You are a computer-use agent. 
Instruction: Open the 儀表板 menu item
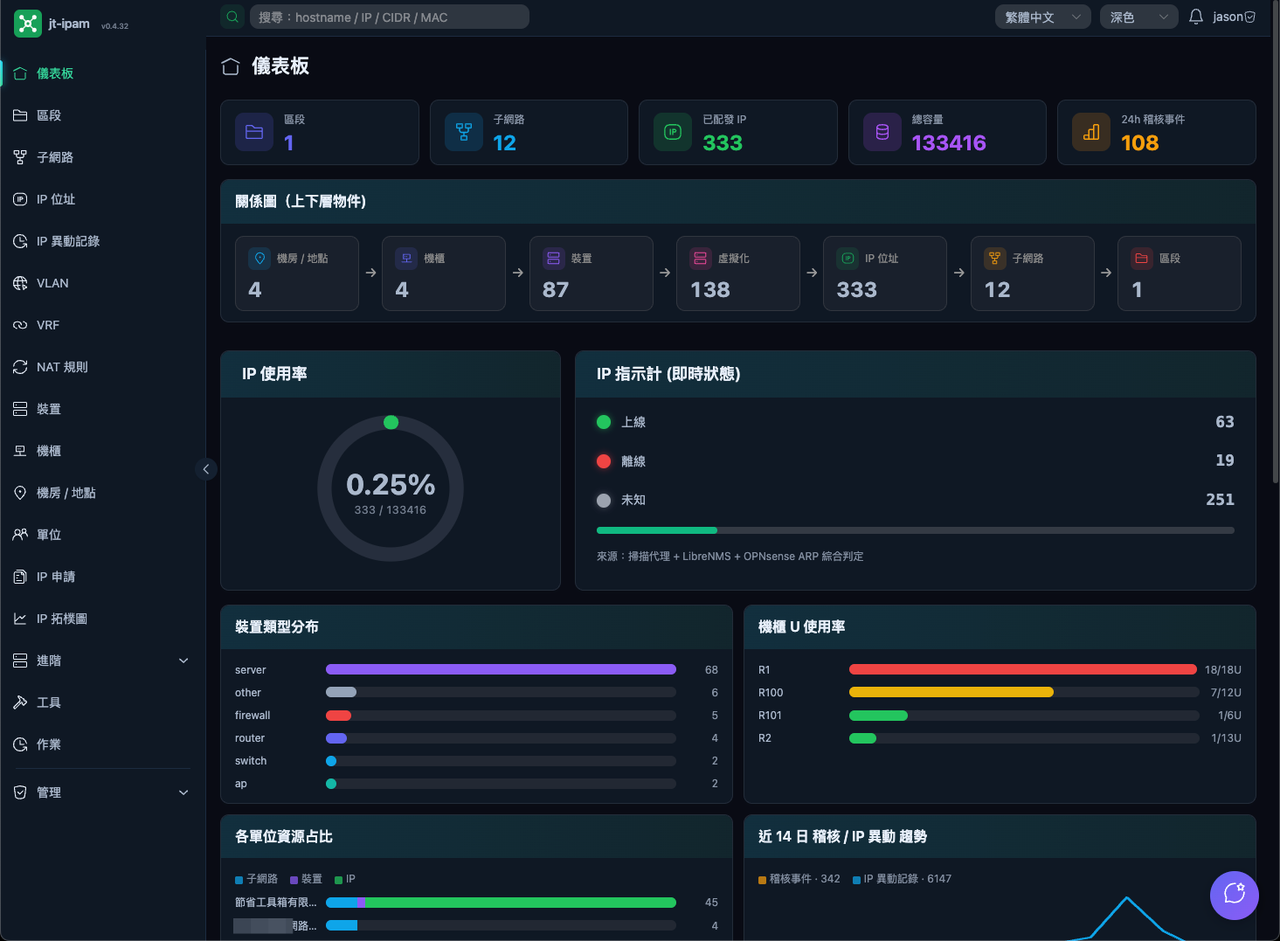coord(102,73)
